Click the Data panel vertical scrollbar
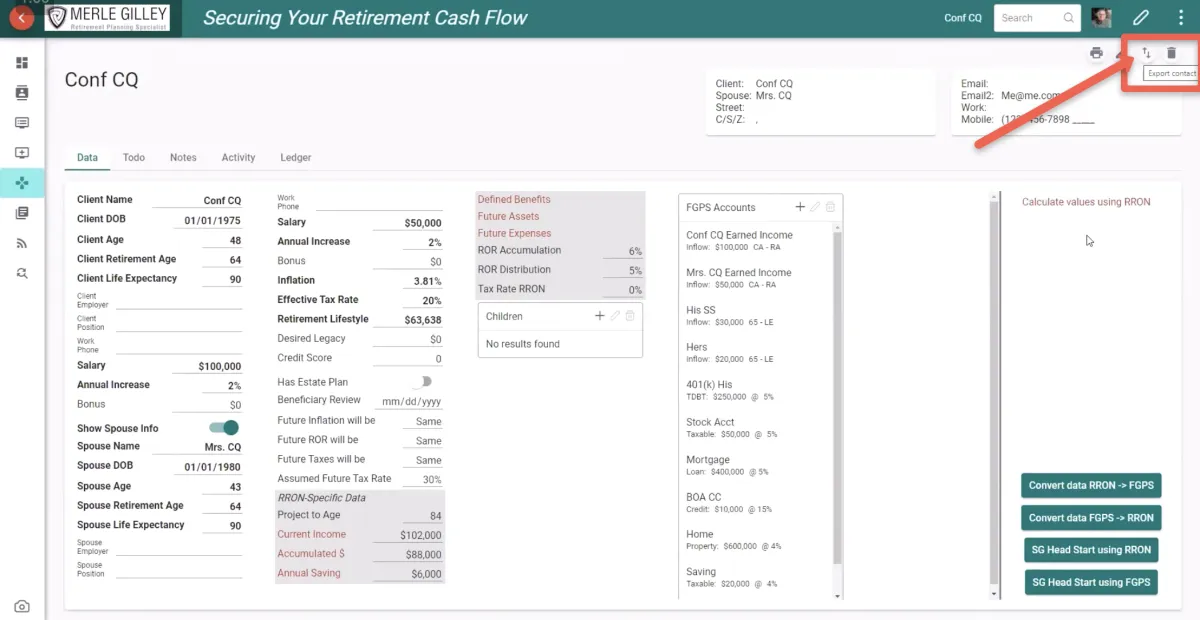1200x620 pixels. click(x=994, y=396)
